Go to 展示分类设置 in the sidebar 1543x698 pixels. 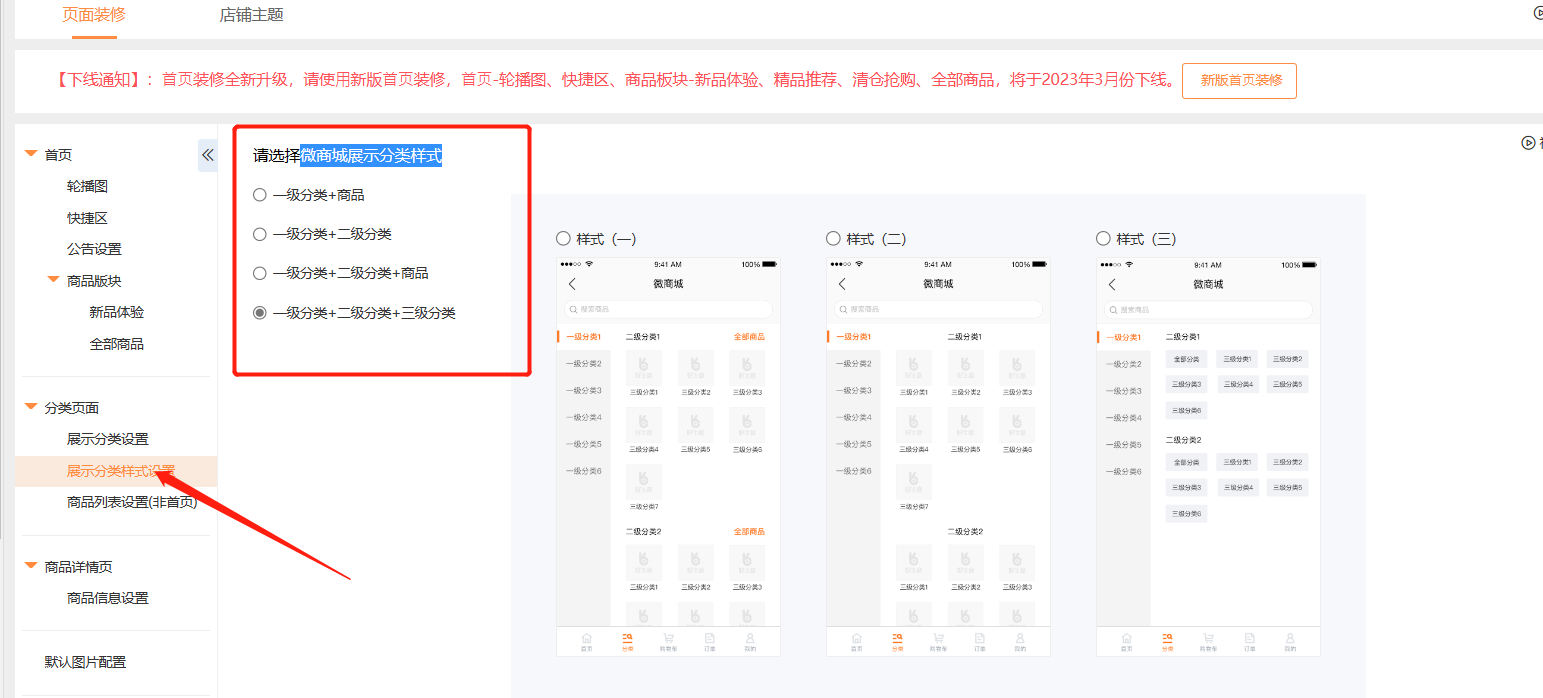tap(107, 439)
